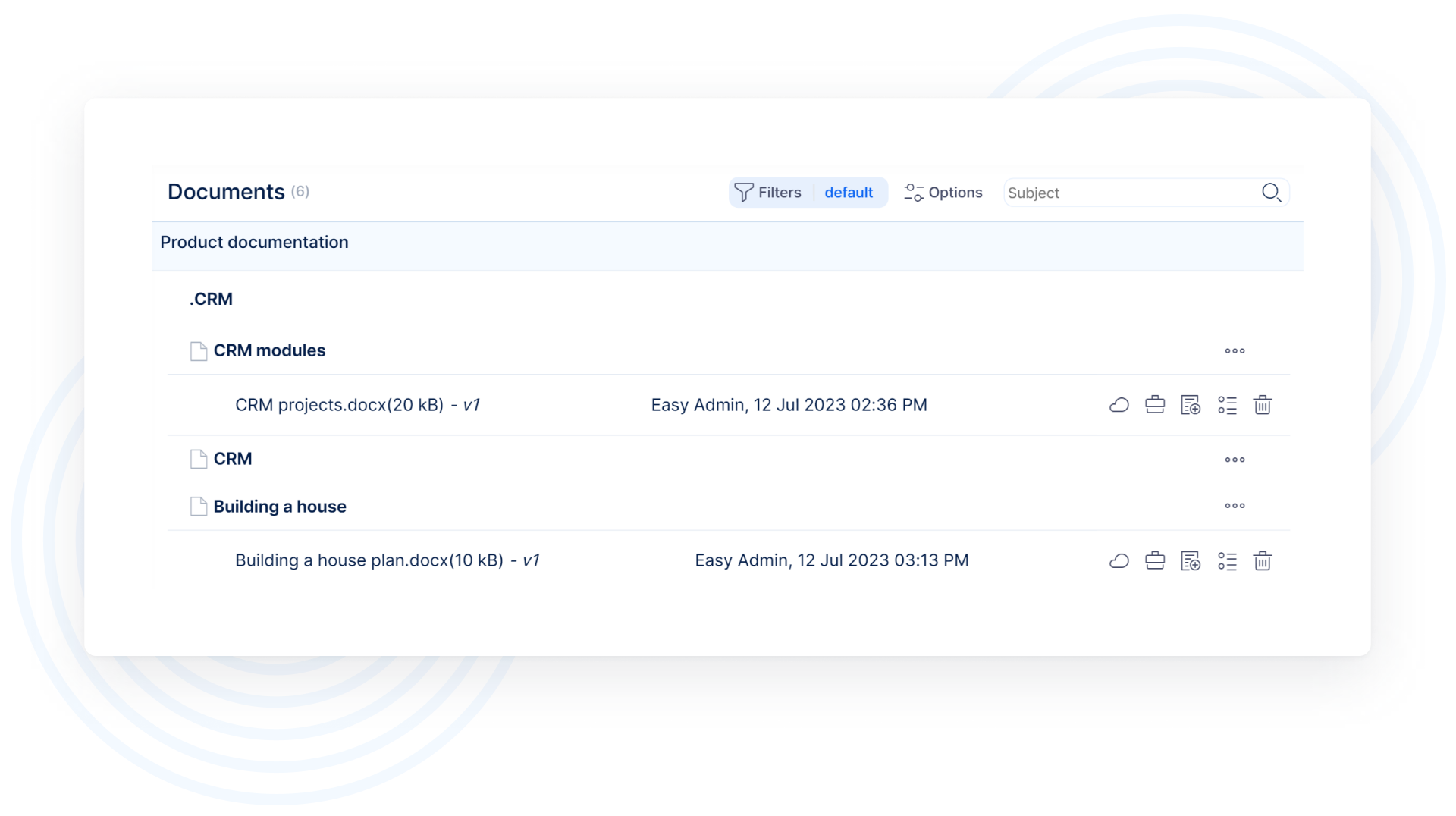Open the three-dot menu for CRM document
The height and width of the screenshot is (816, 1456).
point(1235,460)
